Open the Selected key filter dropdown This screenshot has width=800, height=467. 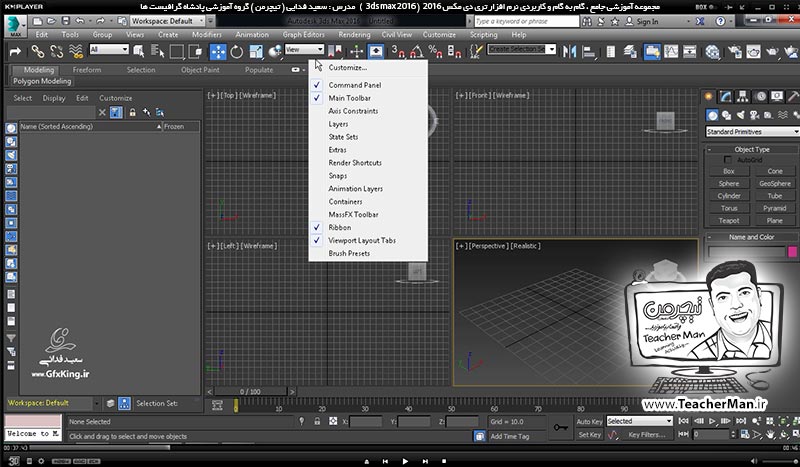[639, 421]
